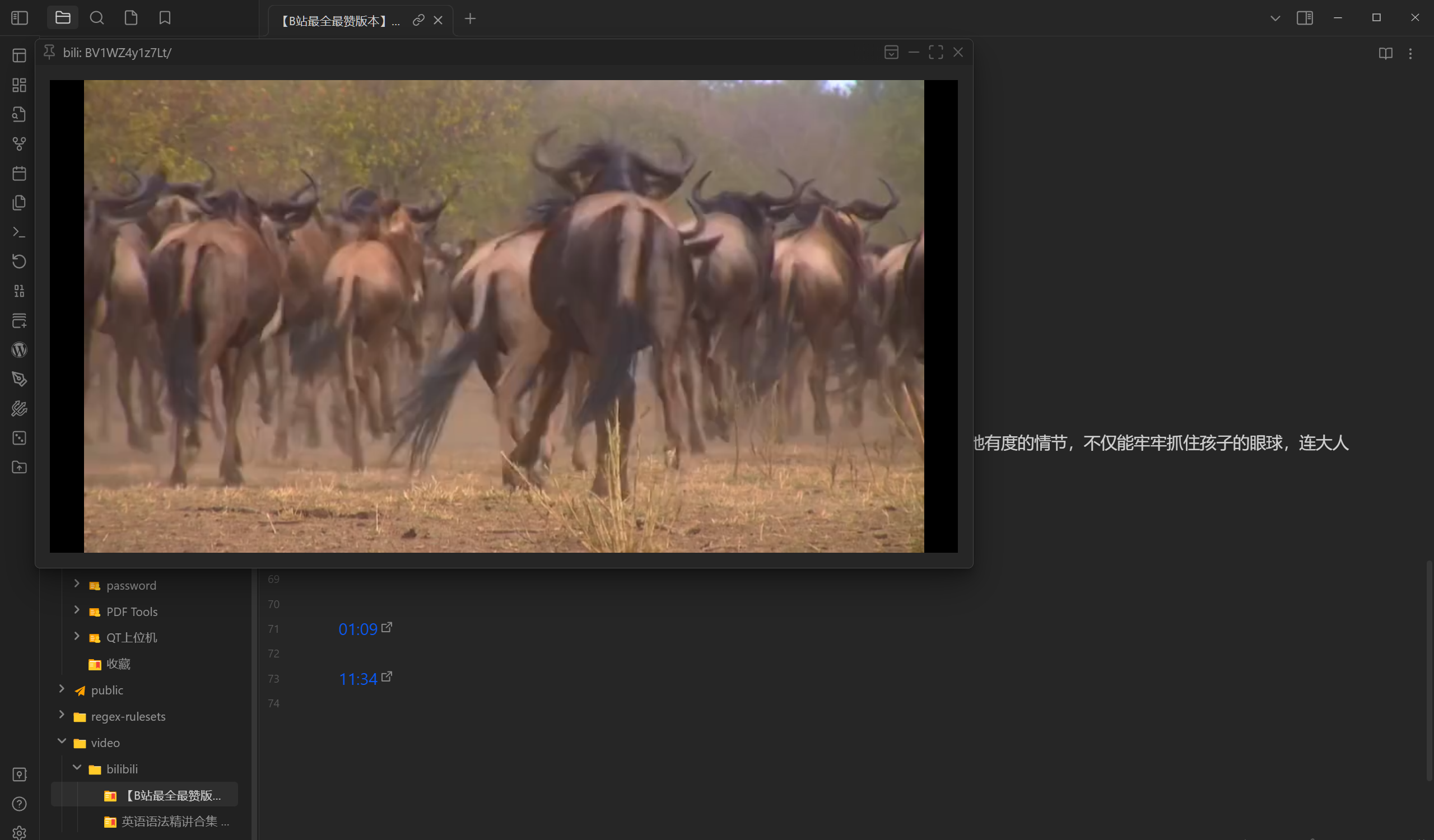This screenshot has height=840, width=1434.
Task: Click the search icon in the top toolbar
Action: (x=97, y=17)
